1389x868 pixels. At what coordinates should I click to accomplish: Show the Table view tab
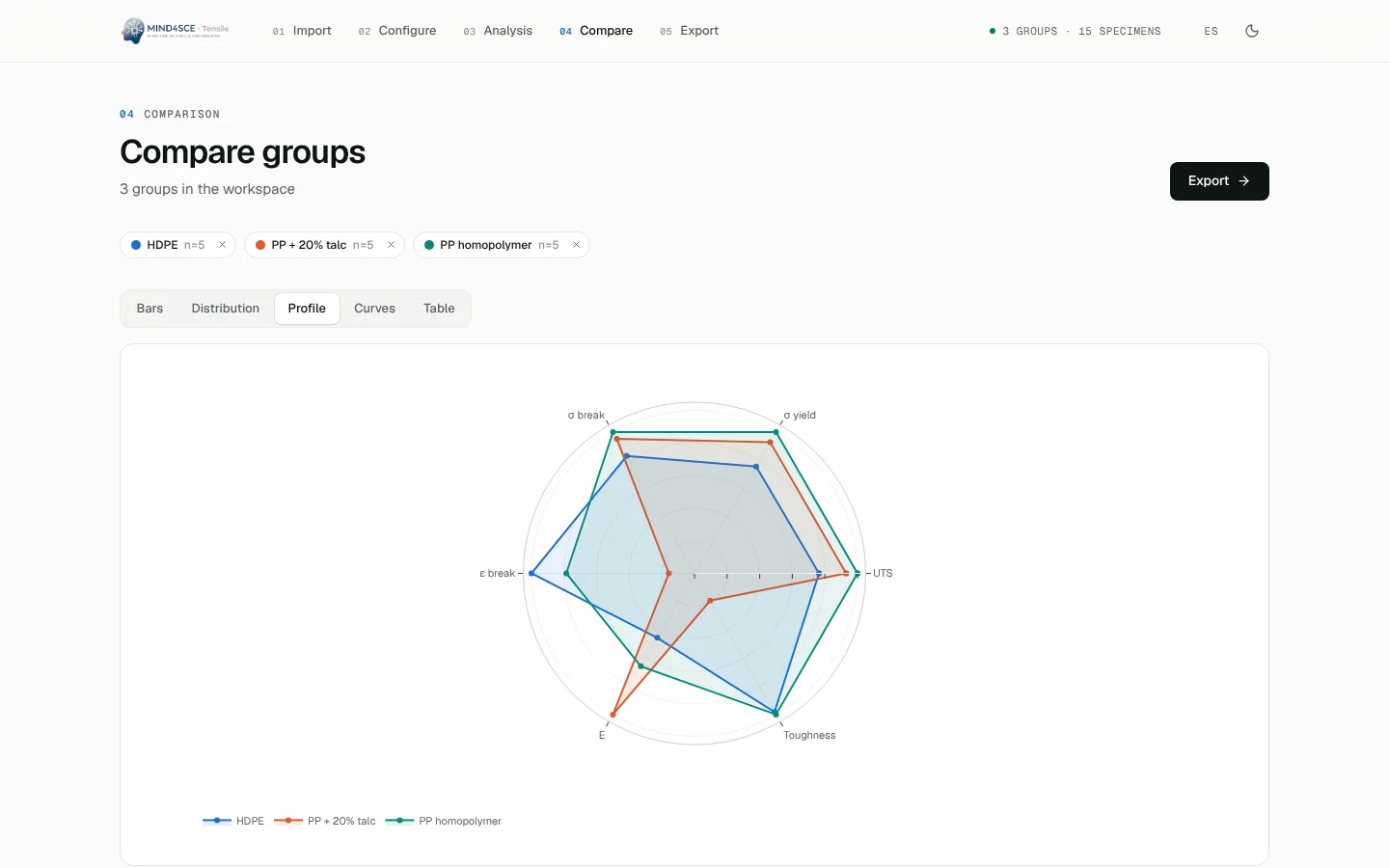[439, 309]
